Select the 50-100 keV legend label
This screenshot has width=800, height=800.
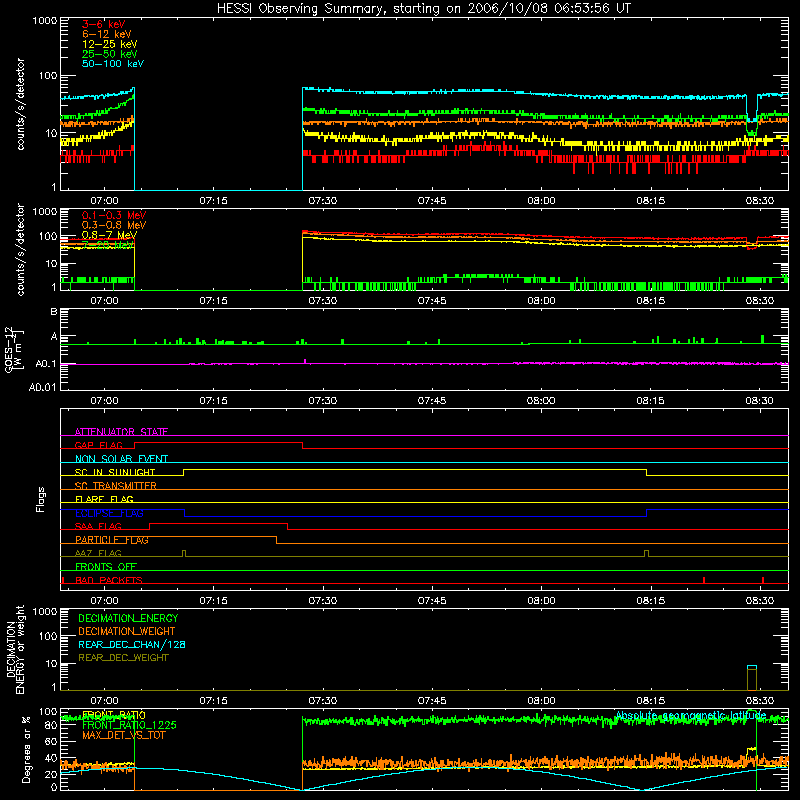(113, 64)
